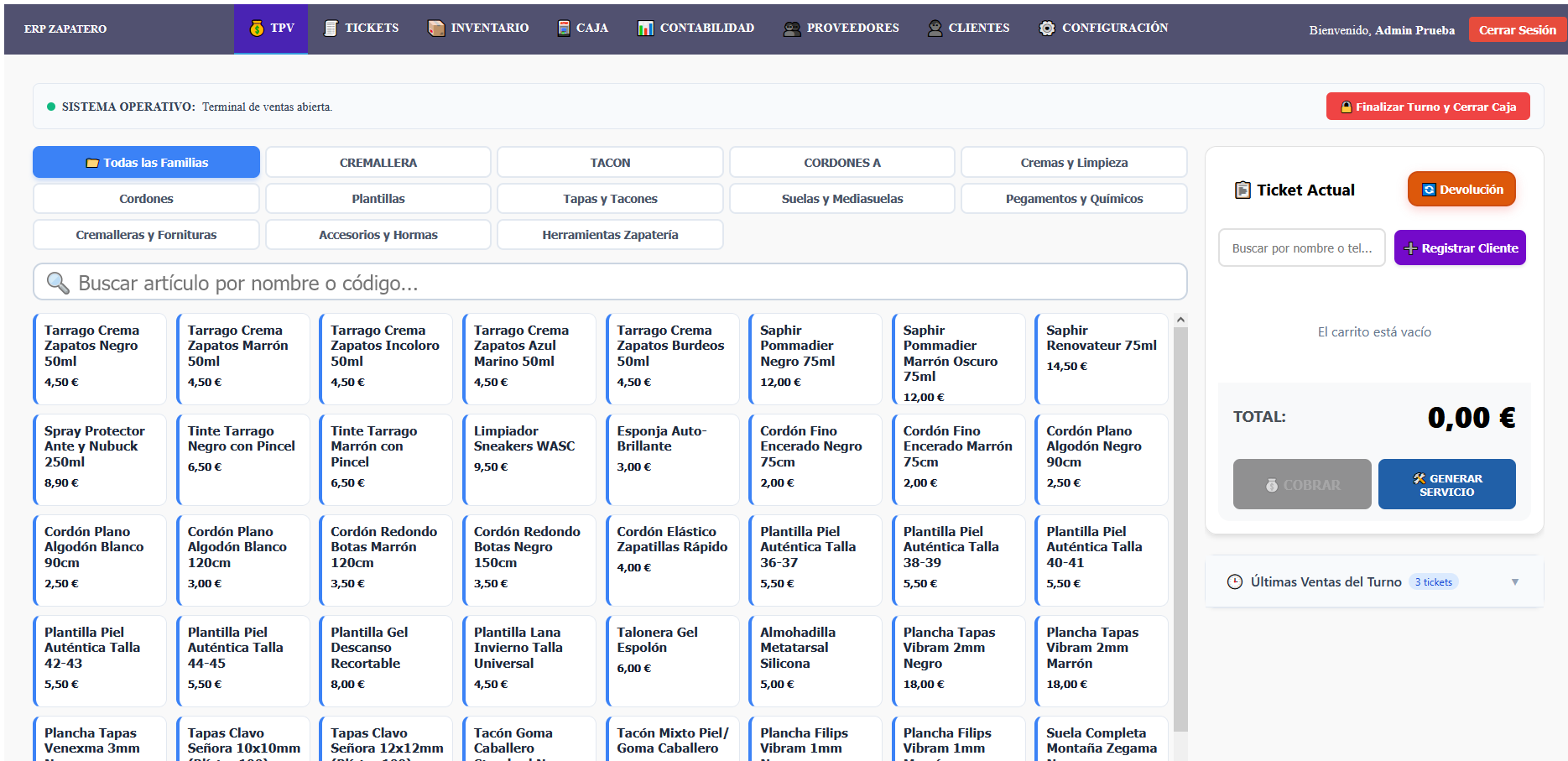
Task: Add Almohadilla Metatarsal Silicona
Action: [815, 661]
